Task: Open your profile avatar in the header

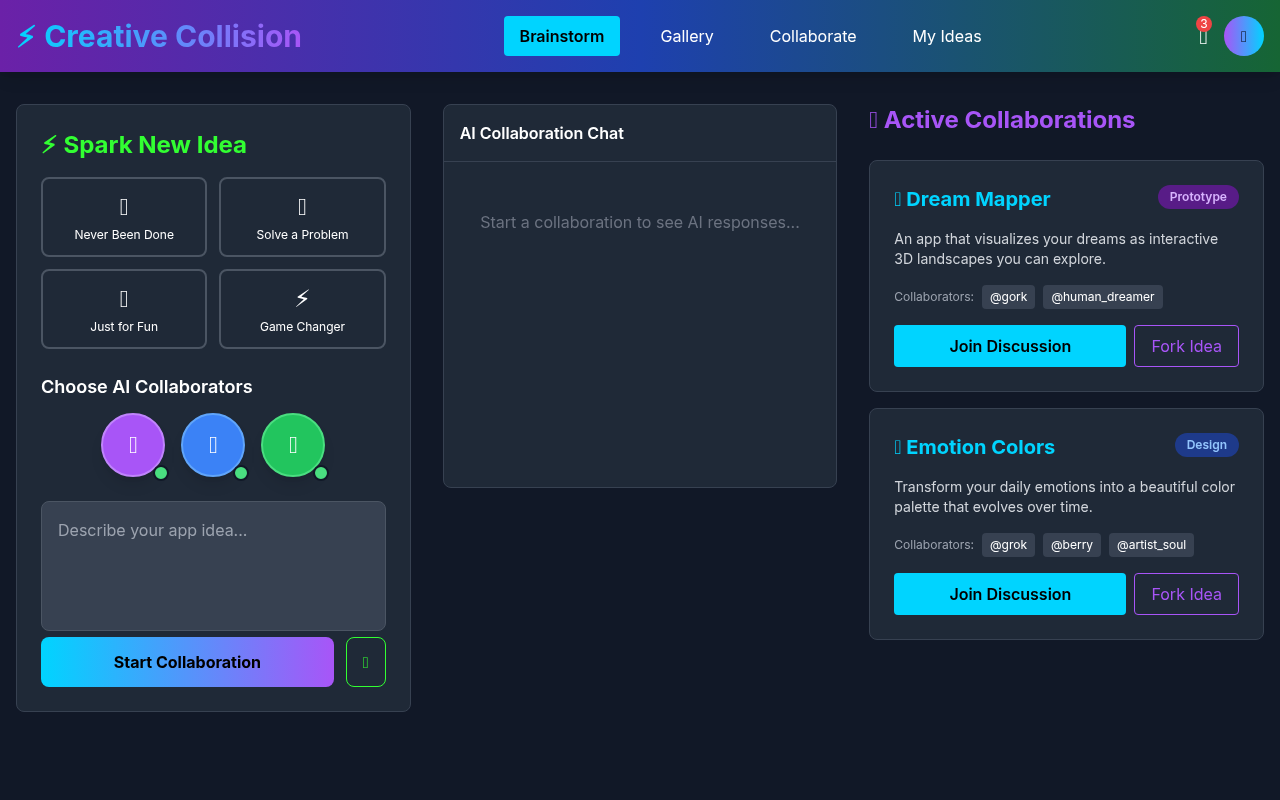Action: (1243, 36)
